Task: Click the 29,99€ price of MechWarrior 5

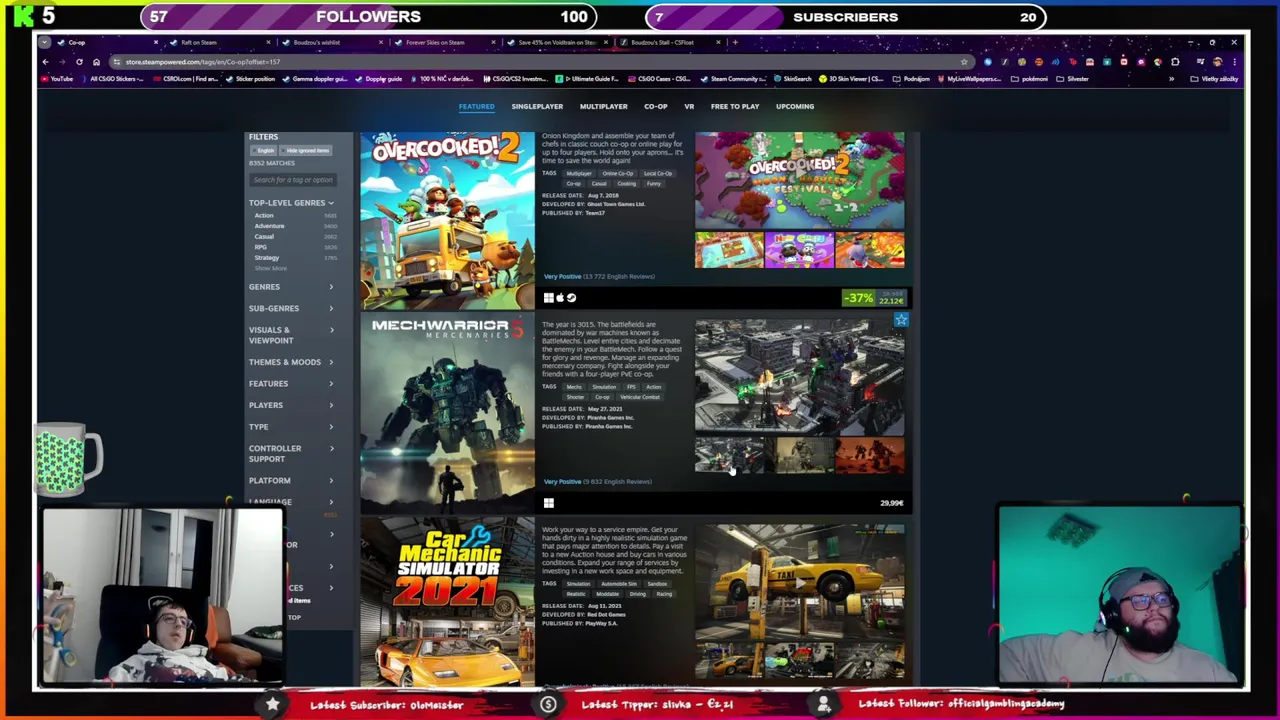Action: pos(891,503)
